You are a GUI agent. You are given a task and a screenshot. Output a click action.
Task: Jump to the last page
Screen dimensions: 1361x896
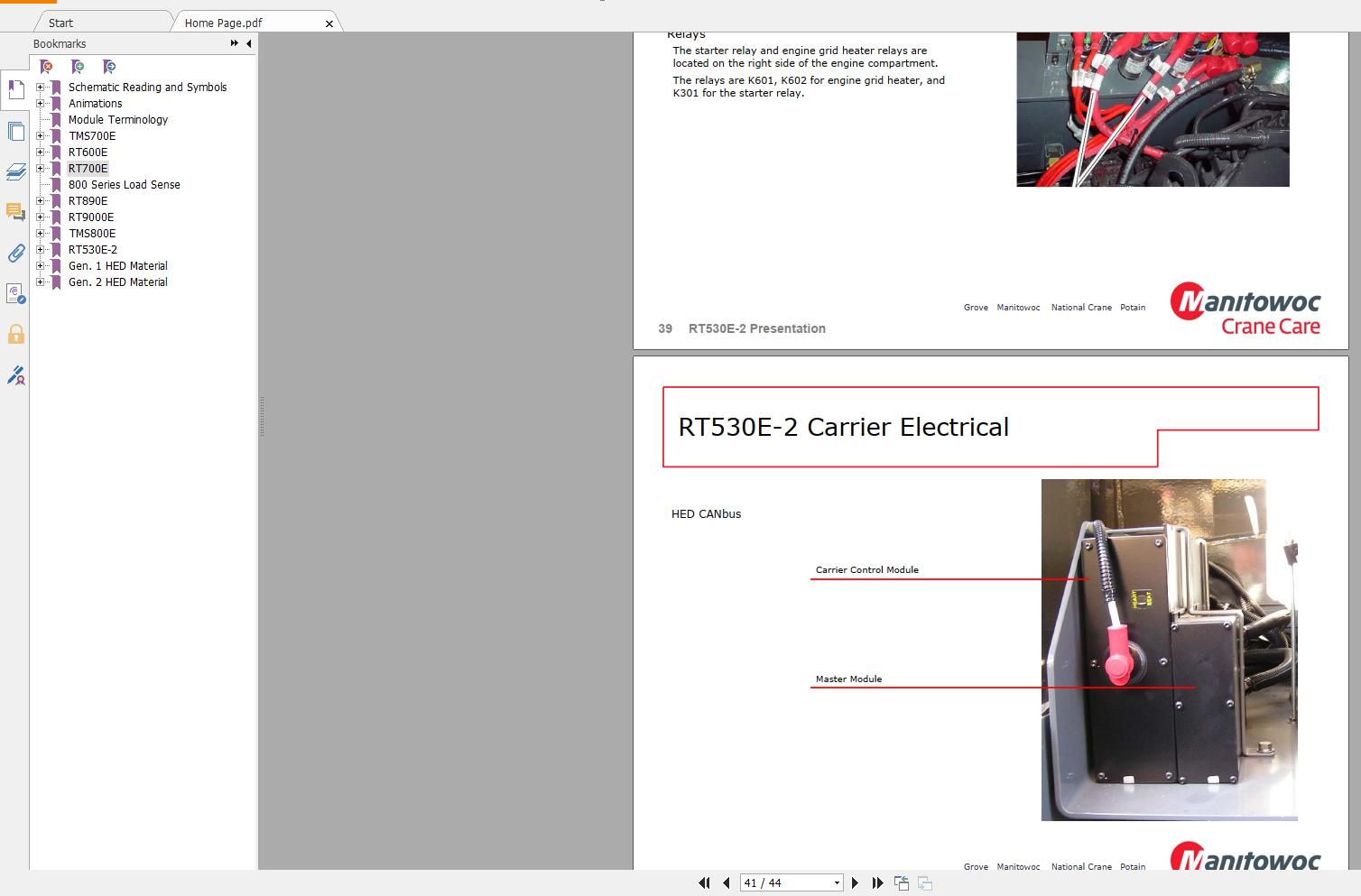coord(877,883)
